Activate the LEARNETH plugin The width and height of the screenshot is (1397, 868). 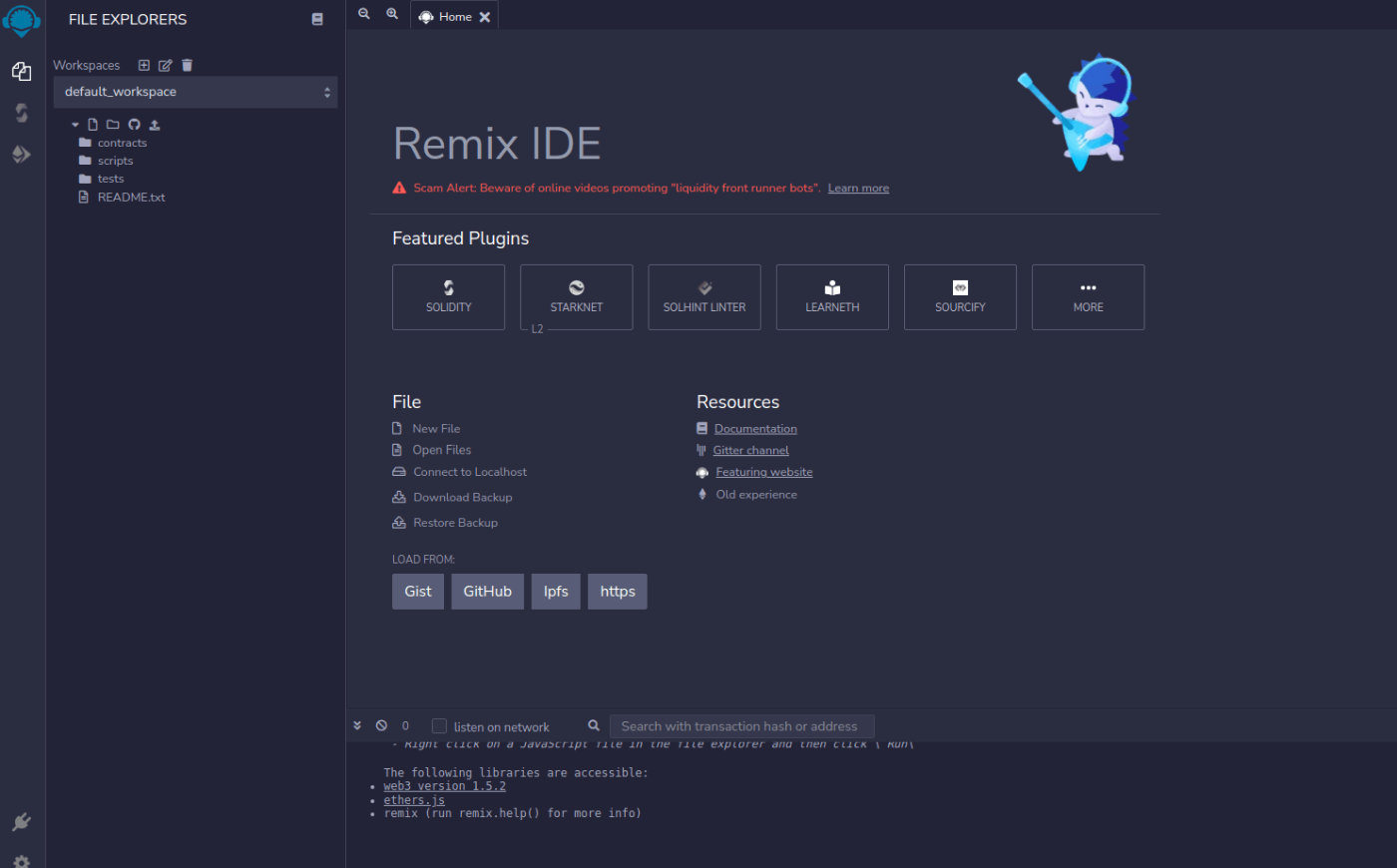pos(832,297)
